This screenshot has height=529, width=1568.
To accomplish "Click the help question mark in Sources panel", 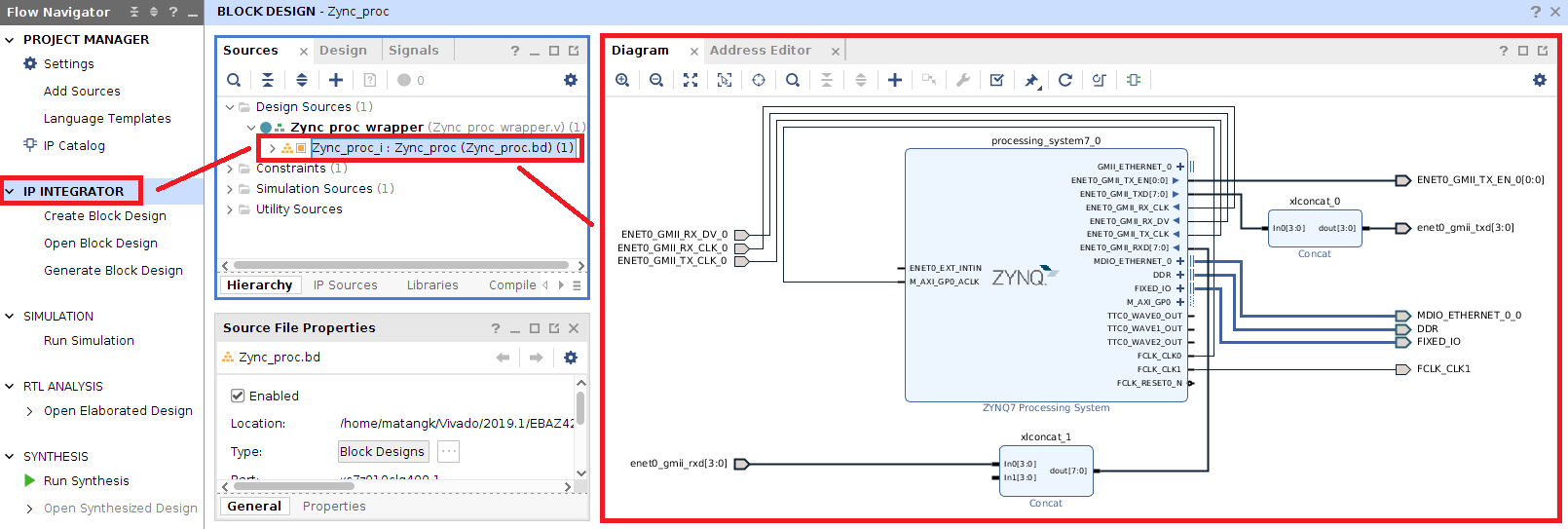I will [515, 51].
